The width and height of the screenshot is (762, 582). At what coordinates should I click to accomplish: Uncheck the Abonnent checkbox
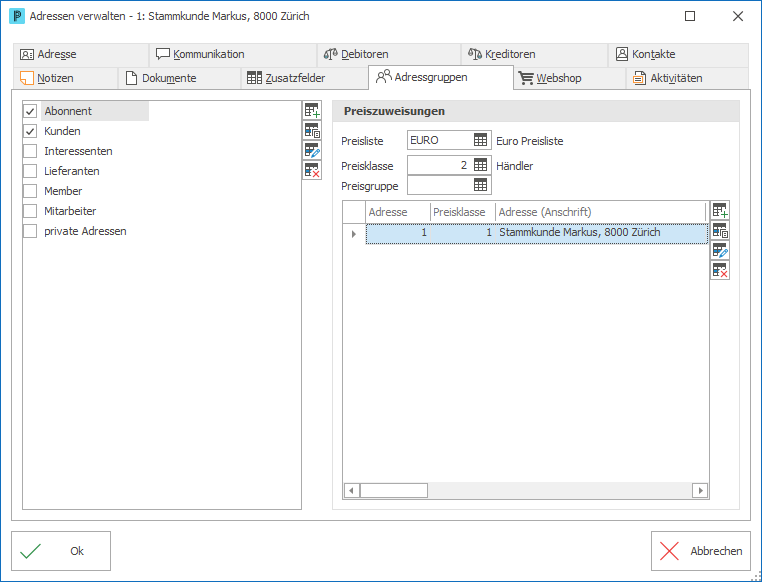pos(30,111)
